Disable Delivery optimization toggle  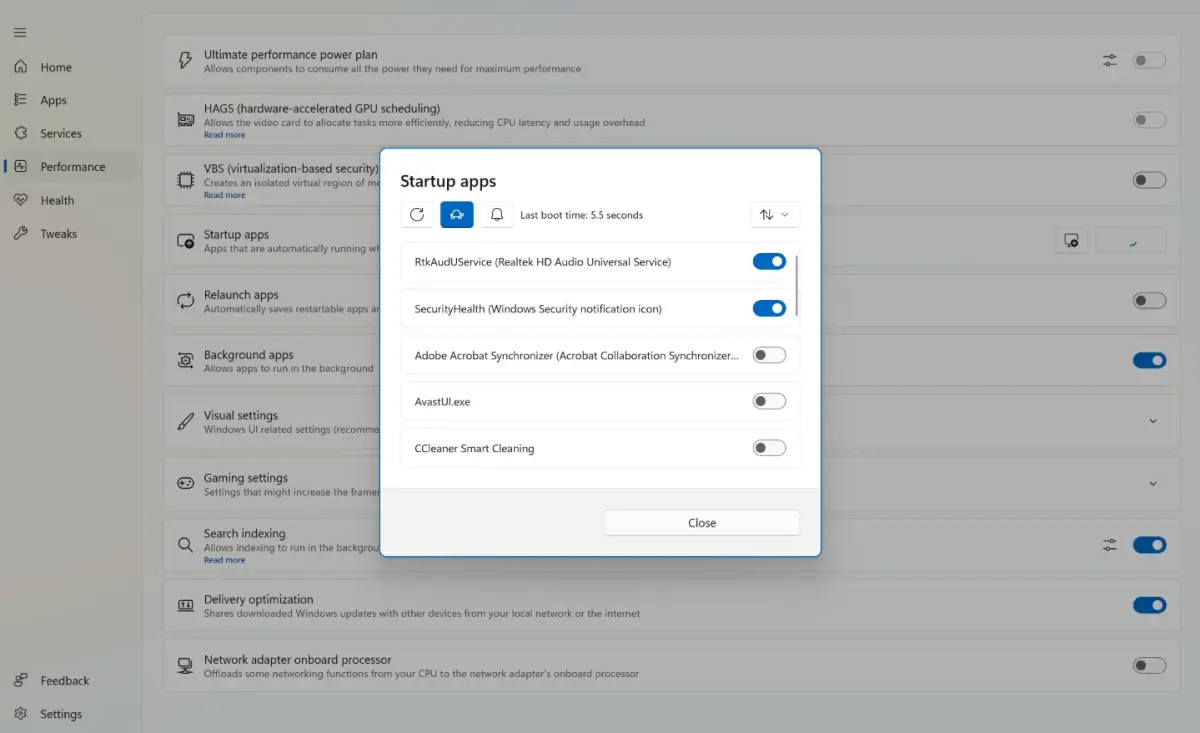(1149, 605)
